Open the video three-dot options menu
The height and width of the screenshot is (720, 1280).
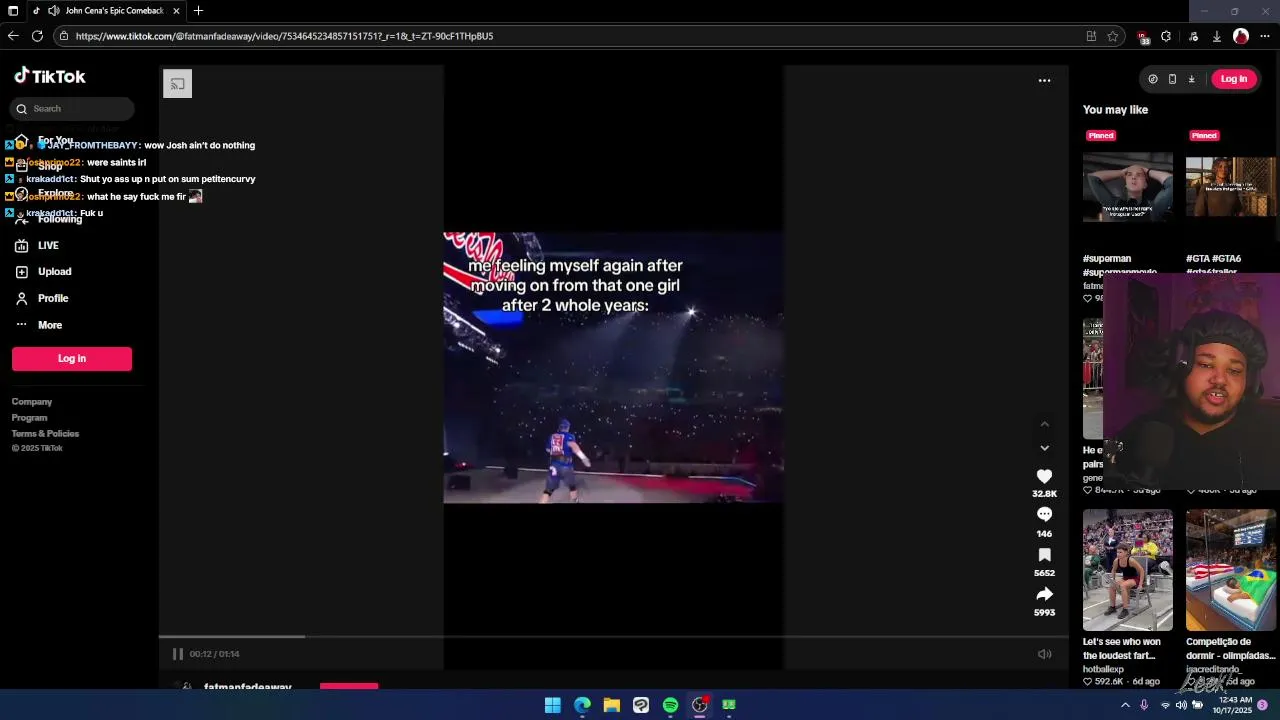pos(1044,80)
